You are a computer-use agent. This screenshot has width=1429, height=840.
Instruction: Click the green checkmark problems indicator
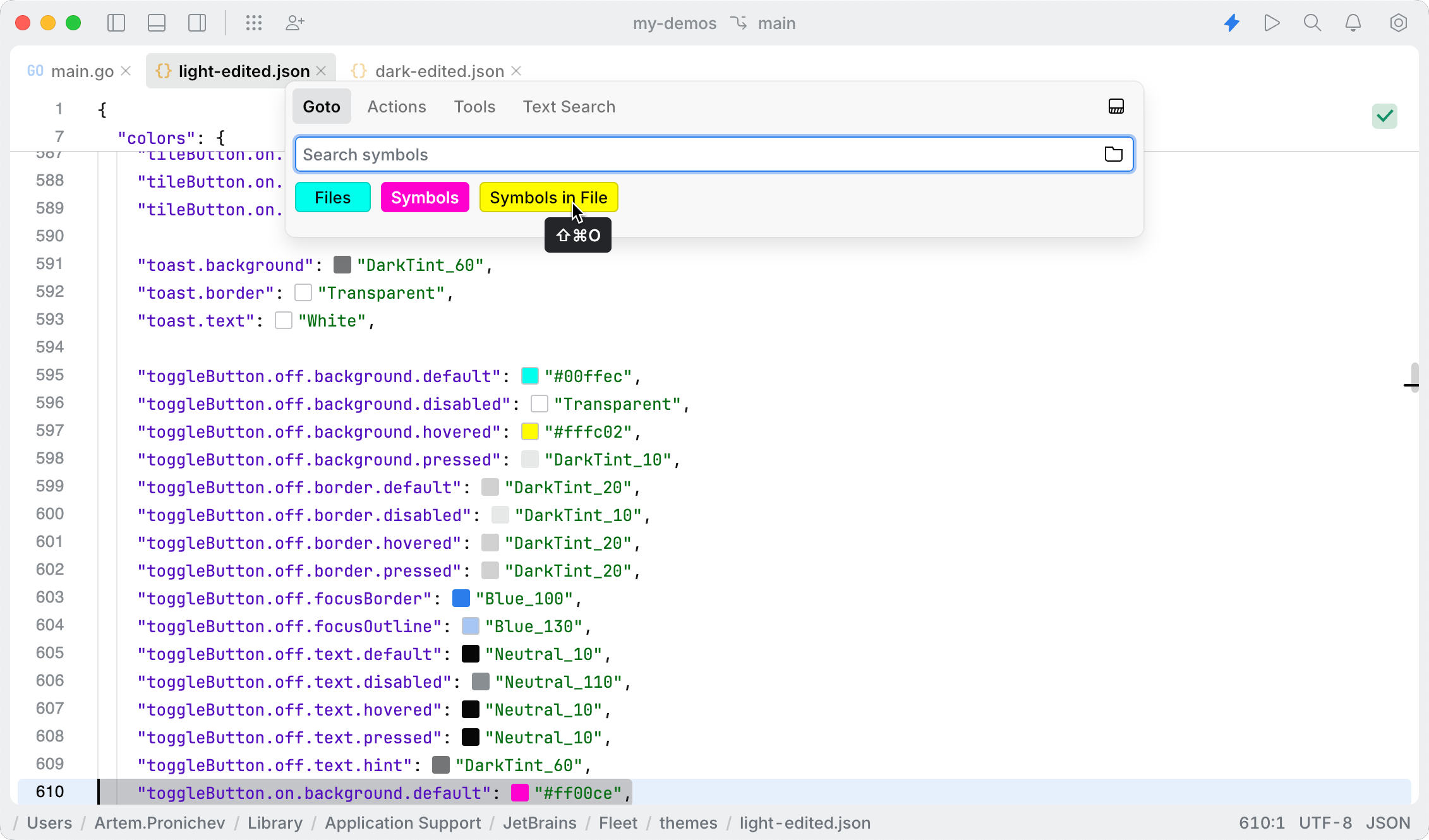tap(1384, 116)
